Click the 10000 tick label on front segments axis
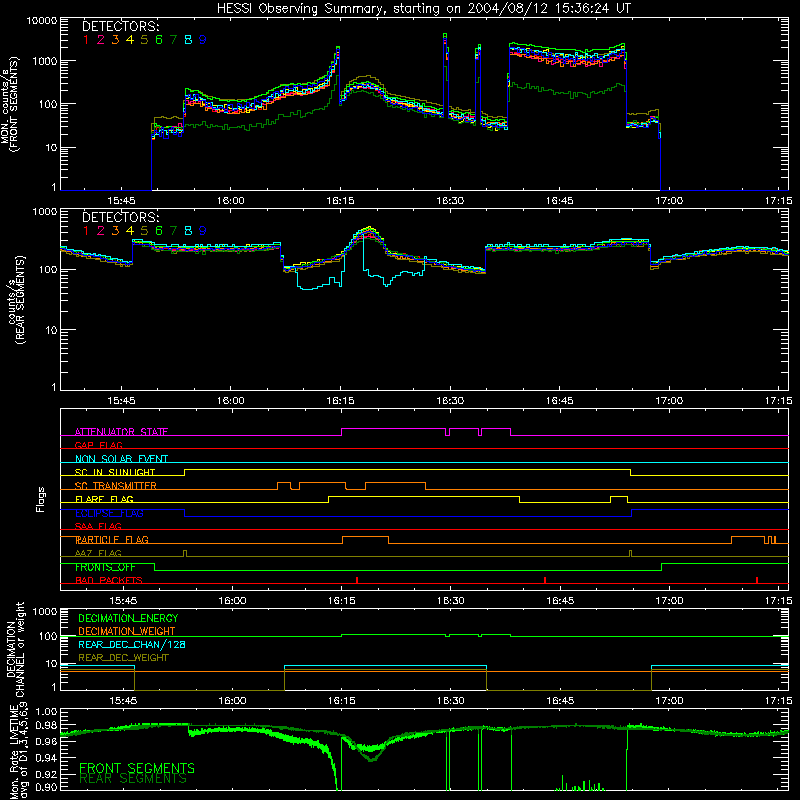This screenshot has width=800, height=800. tap(41, 20)
